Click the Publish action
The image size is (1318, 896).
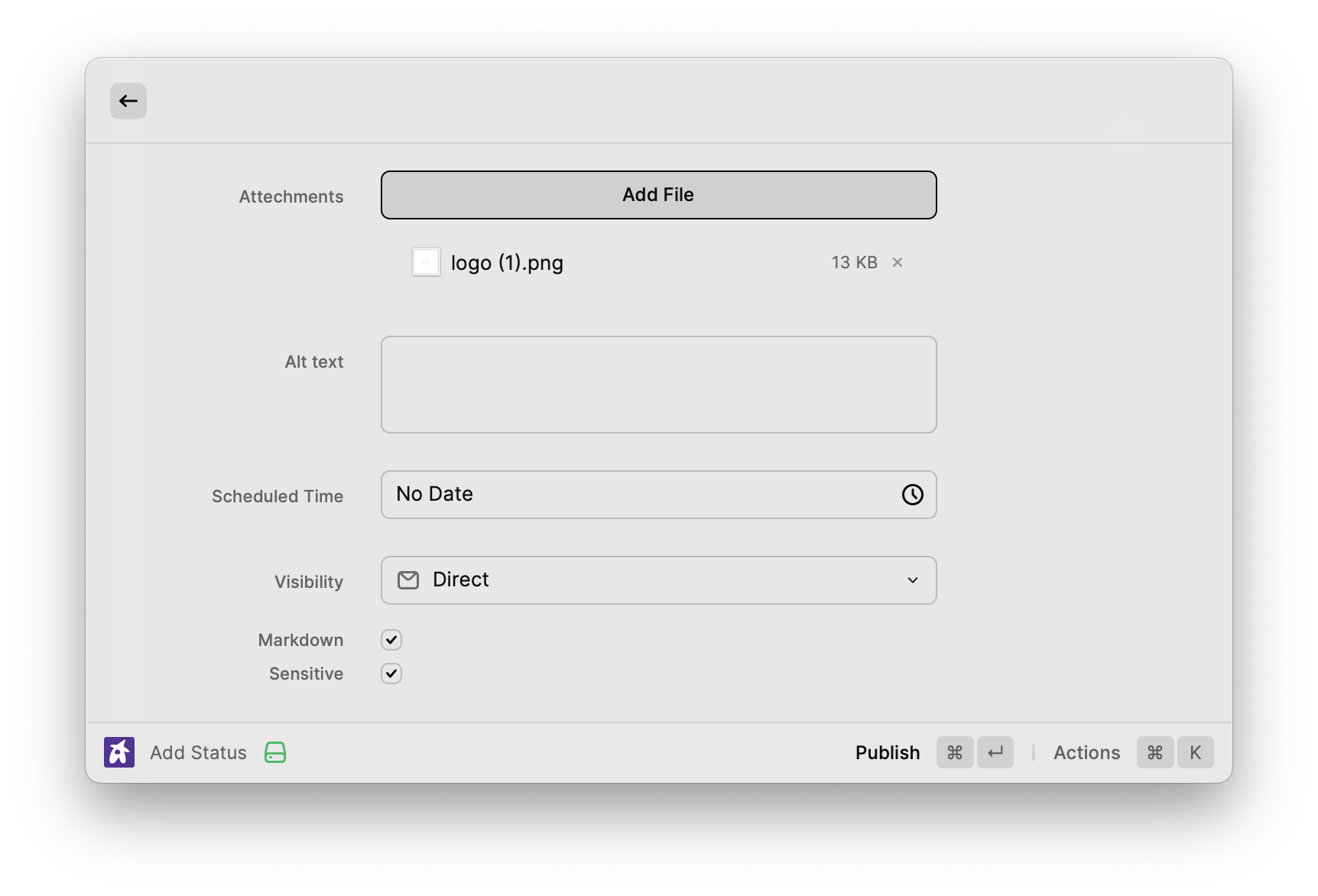(888, 753)
